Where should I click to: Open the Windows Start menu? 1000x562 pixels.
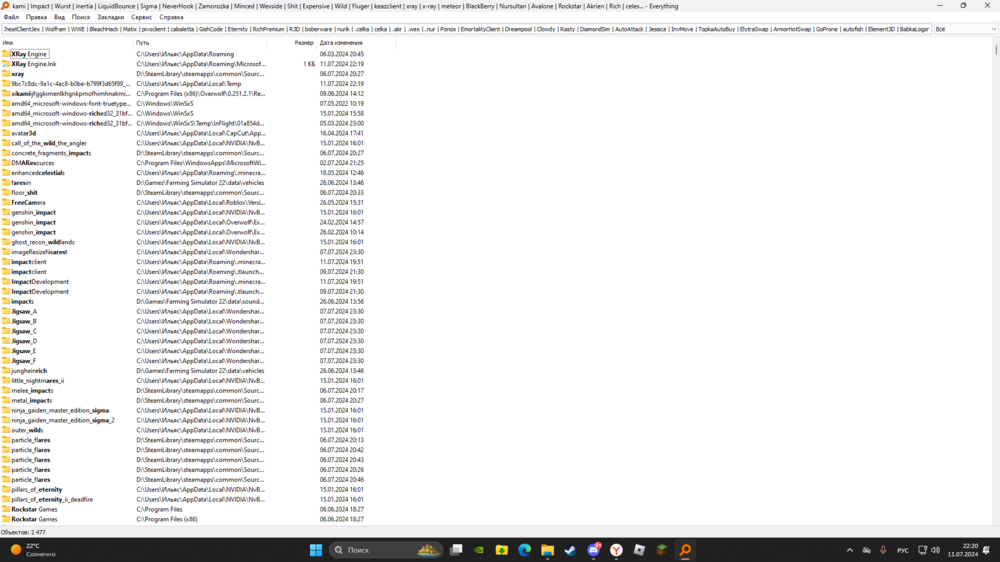click(316, 550)
